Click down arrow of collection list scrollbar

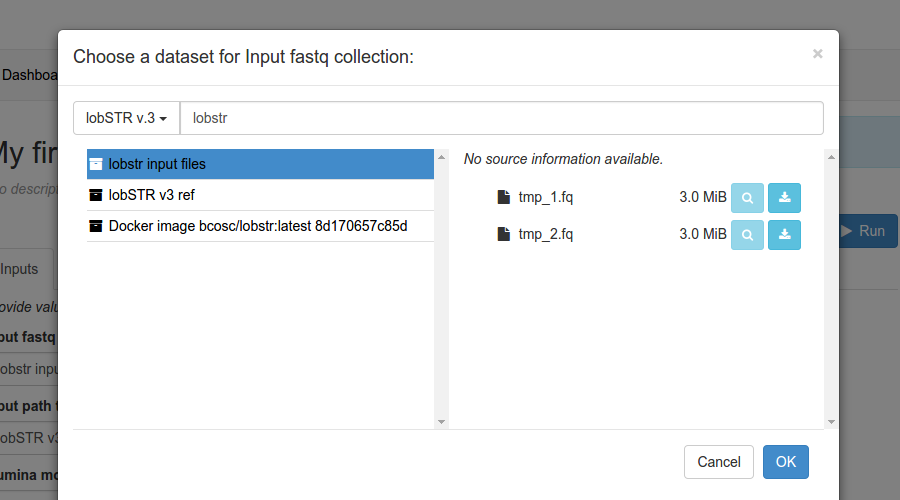pos(441,422)
